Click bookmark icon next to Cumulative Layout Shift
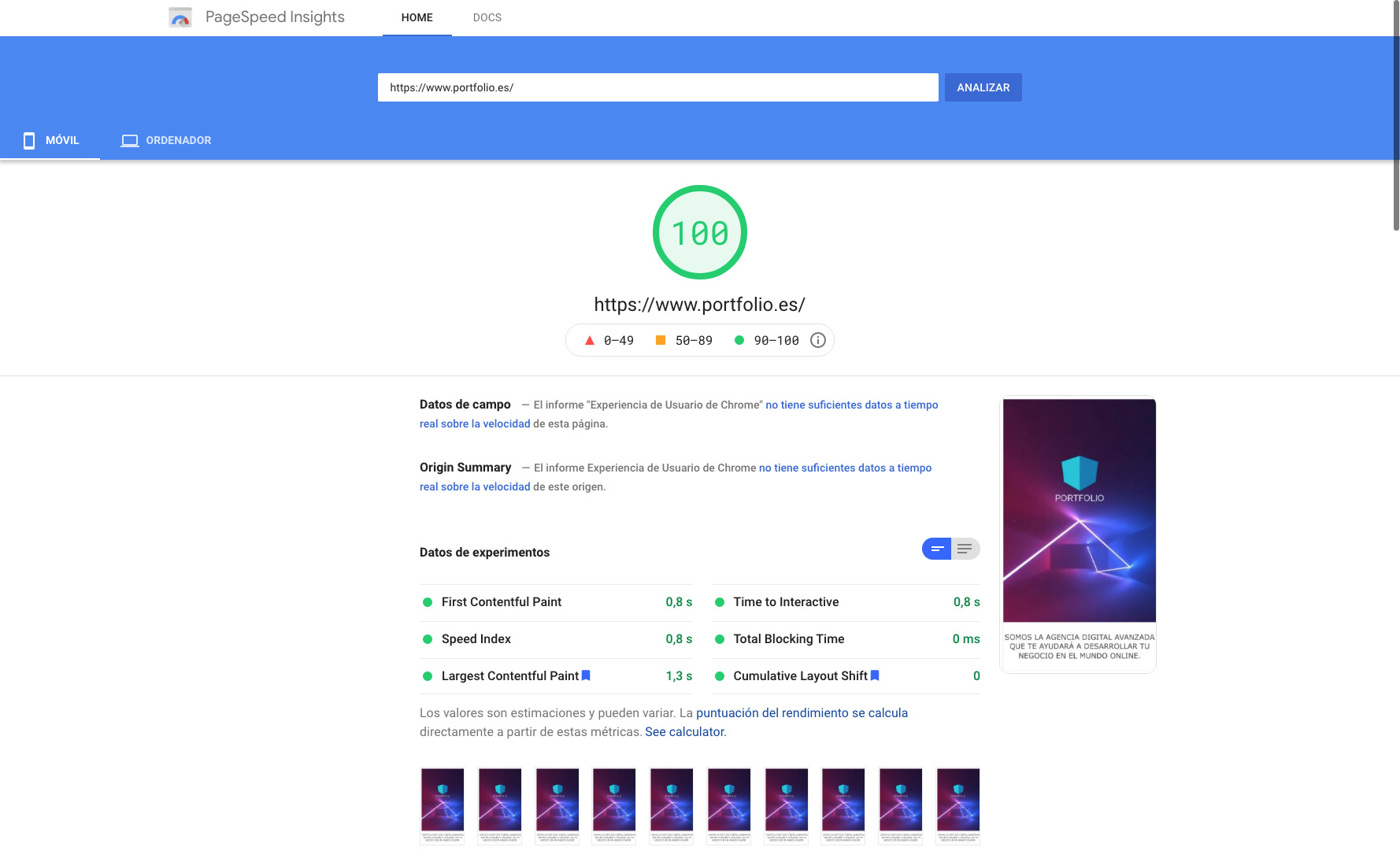The width and height of the screenshot is (1400, 862). coord(875,675)
